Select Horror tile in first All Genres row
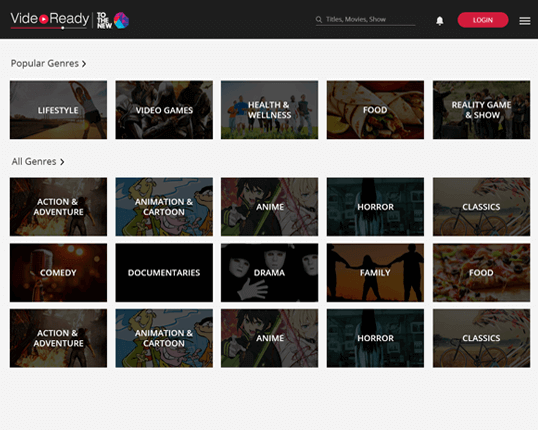The height and width of the screenshot is (430, 538). pos(375,207)
